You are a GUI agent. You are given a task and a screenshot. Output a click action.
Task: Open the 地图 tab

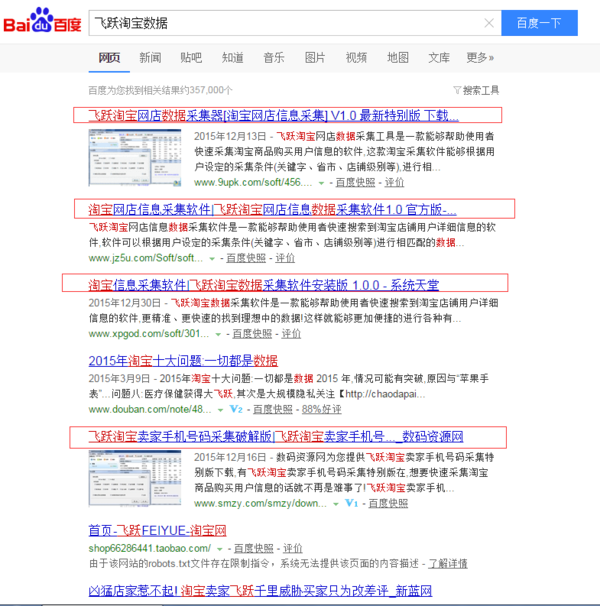(398, 58)
